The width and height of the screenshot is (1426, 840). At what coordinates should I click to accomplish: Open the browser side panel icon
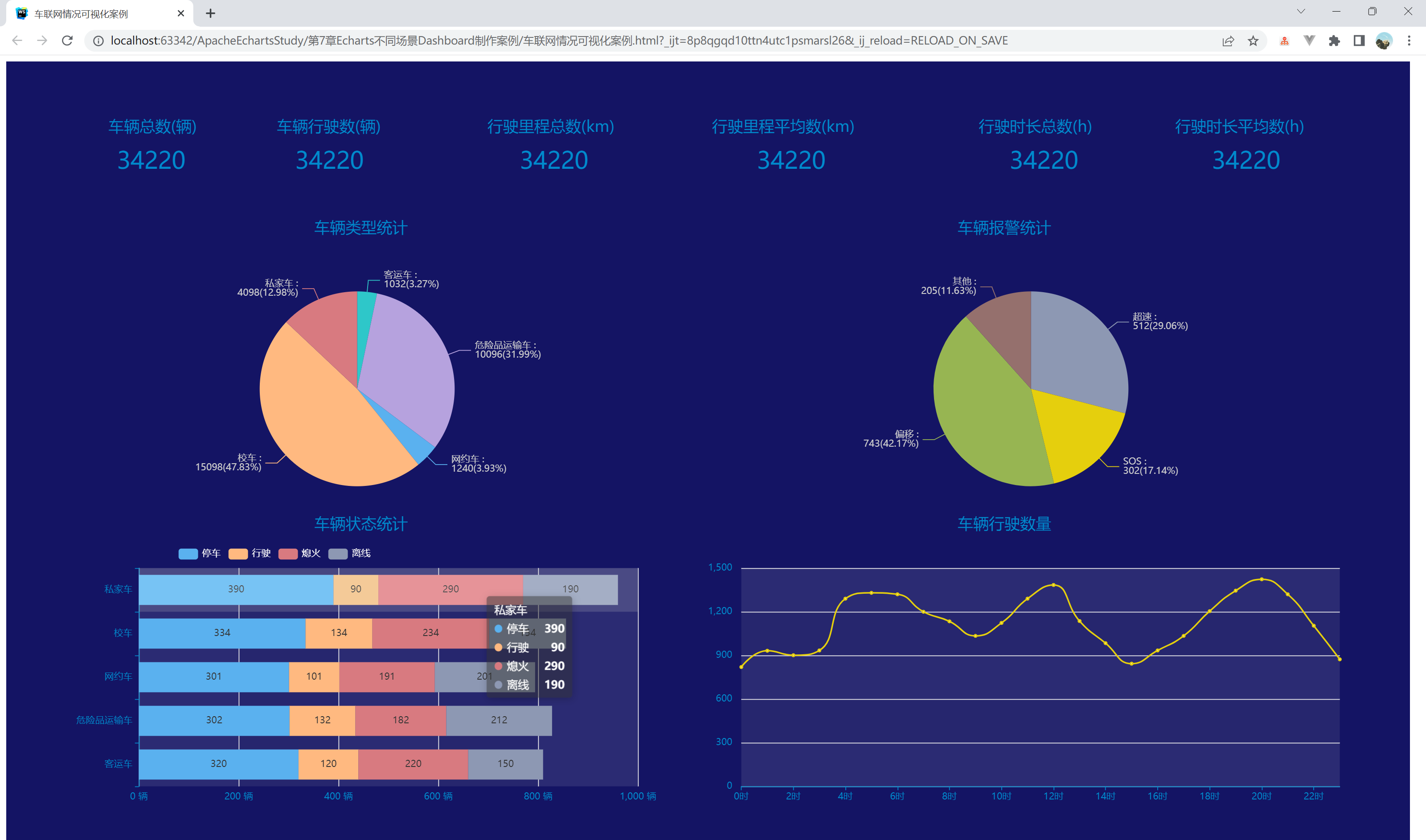coord(1359,41)
